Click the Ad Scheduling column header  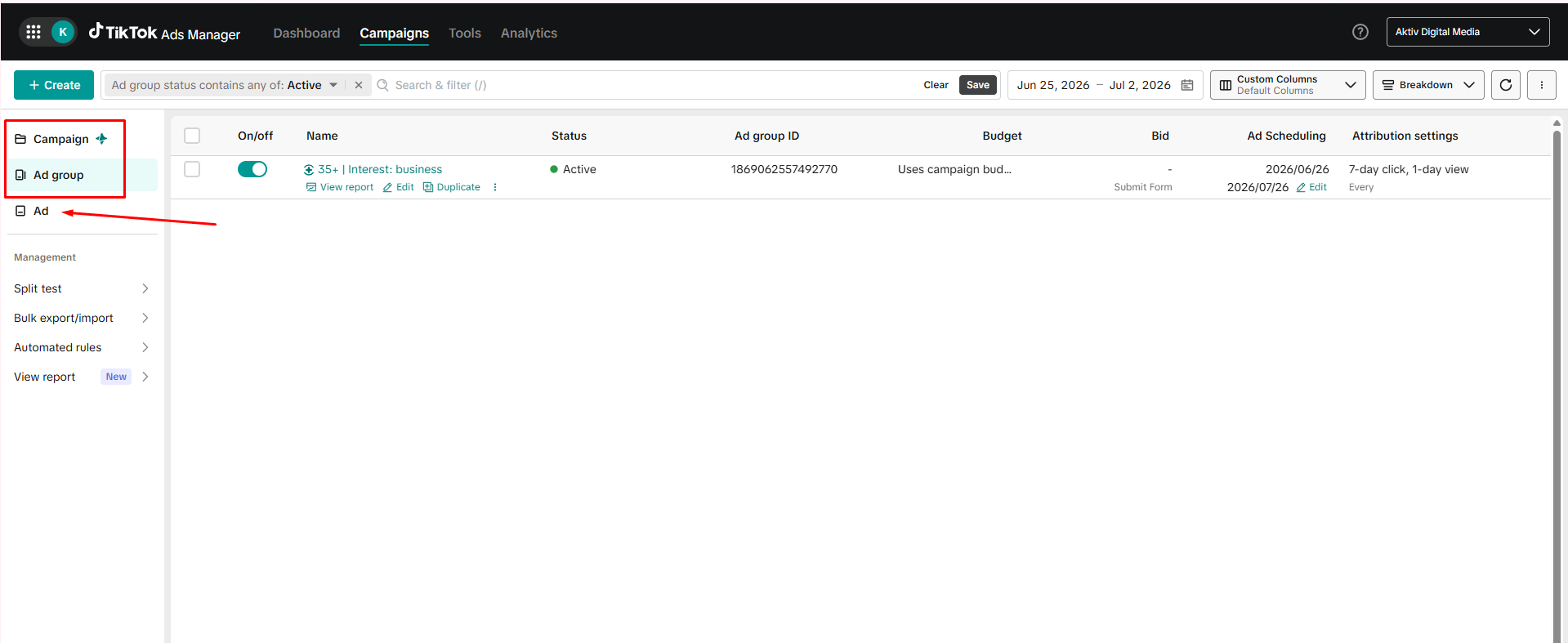[1286, 136]
